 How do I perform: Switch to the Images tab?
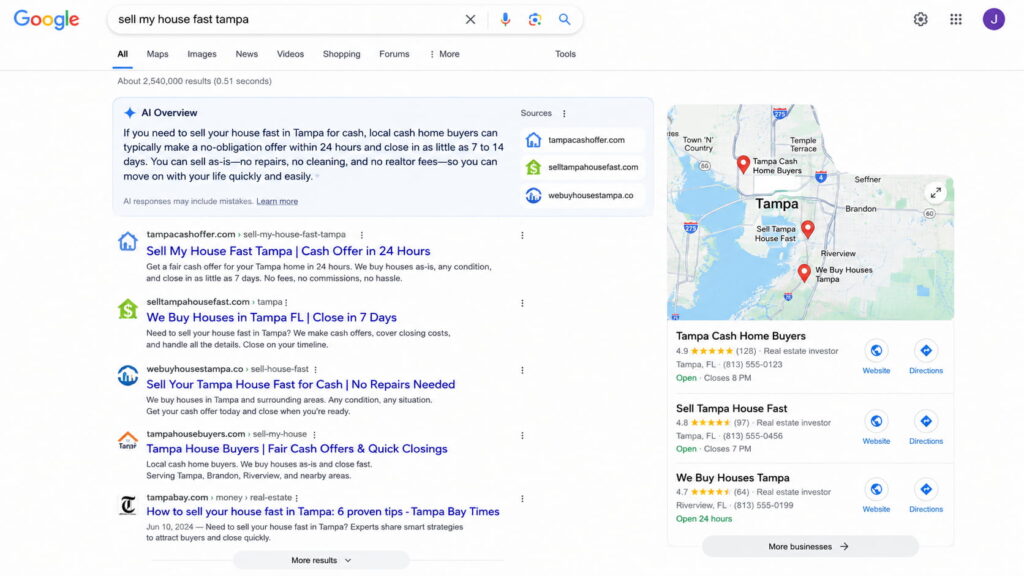pos(202,54)
